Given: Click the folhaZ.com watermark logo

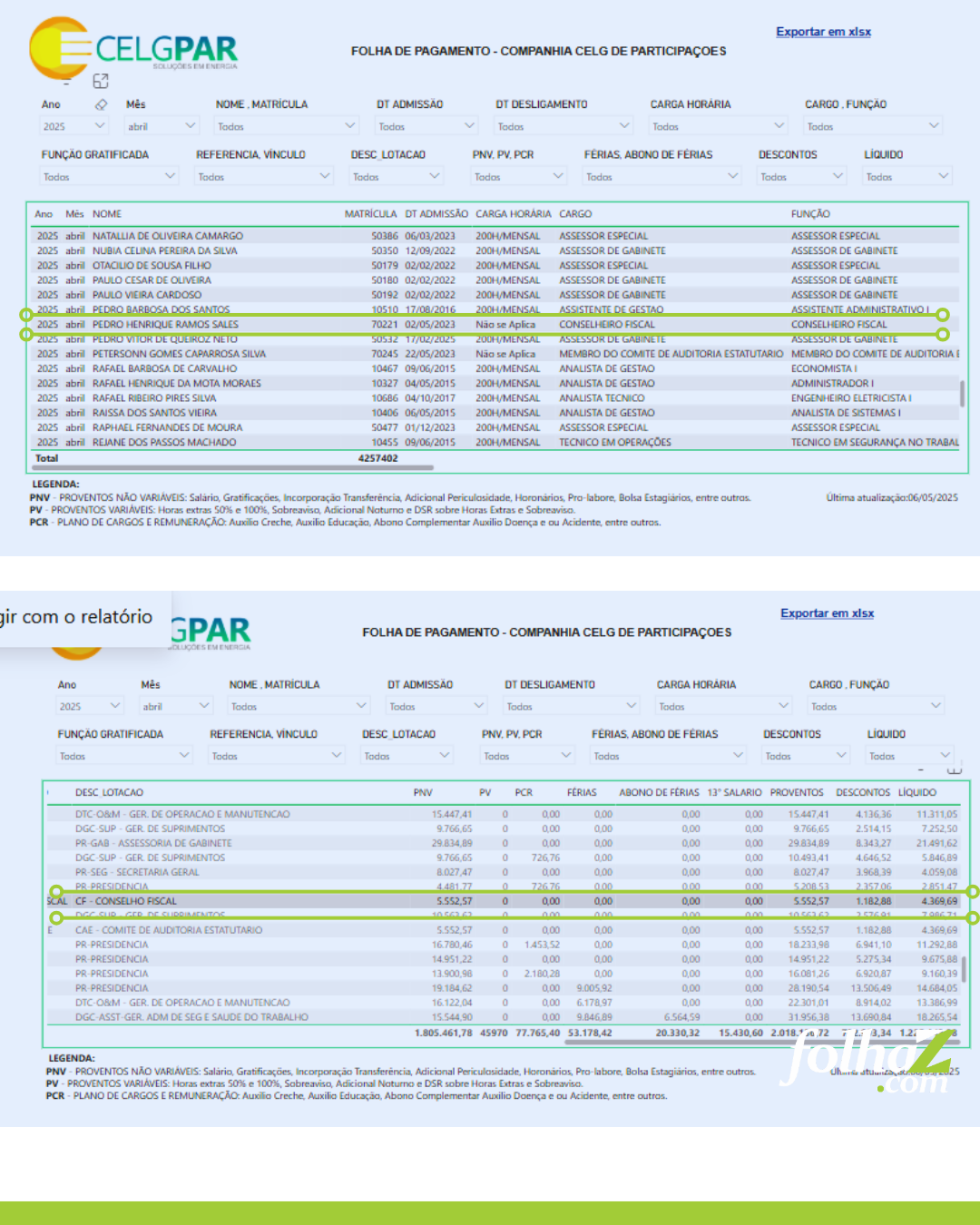Looking at the screenshot, I should (867, 1059).
